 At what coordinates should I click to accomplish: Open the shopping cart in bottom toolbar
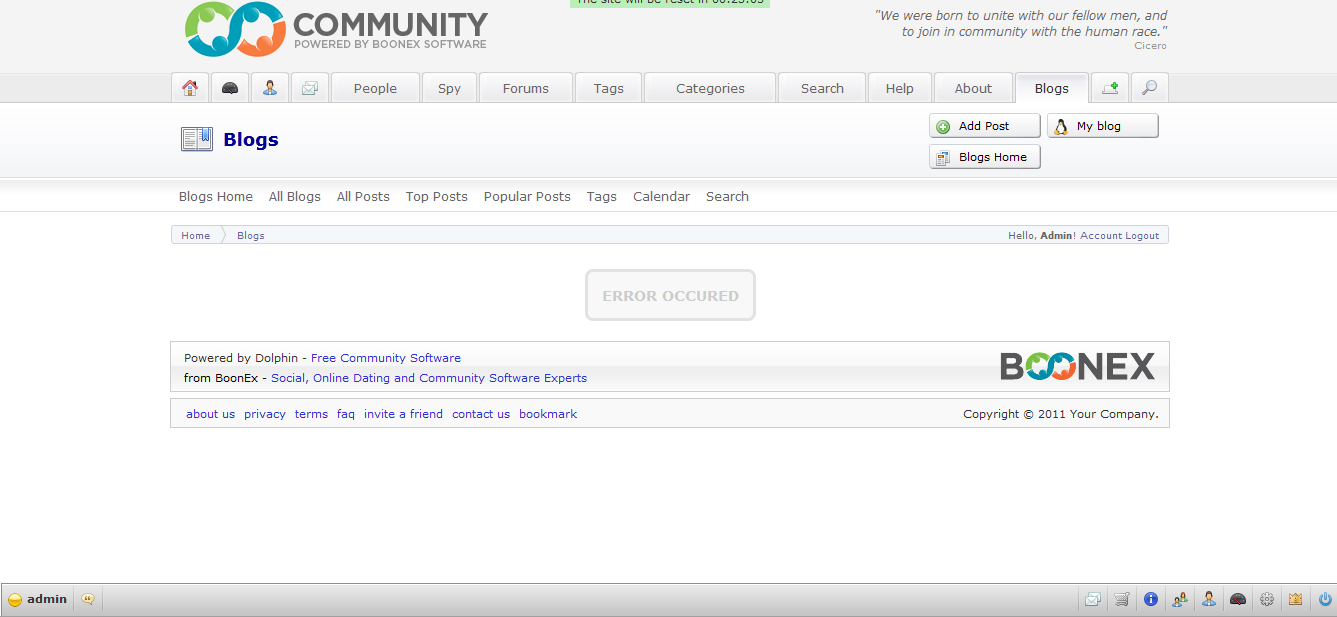(x=1122, y=599)
